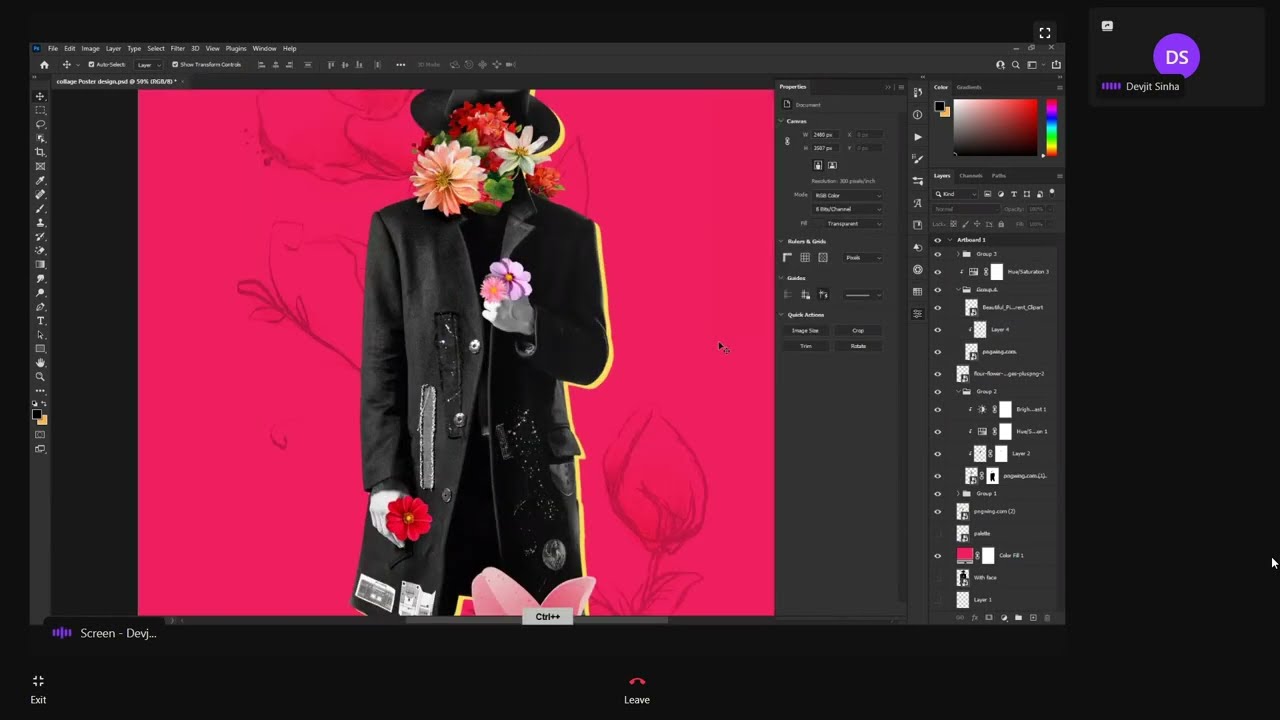Open the Mode RGB Color dropdown
Image resolution: width=1280 pixels, height=720 pixels.
tap(847, 195)
